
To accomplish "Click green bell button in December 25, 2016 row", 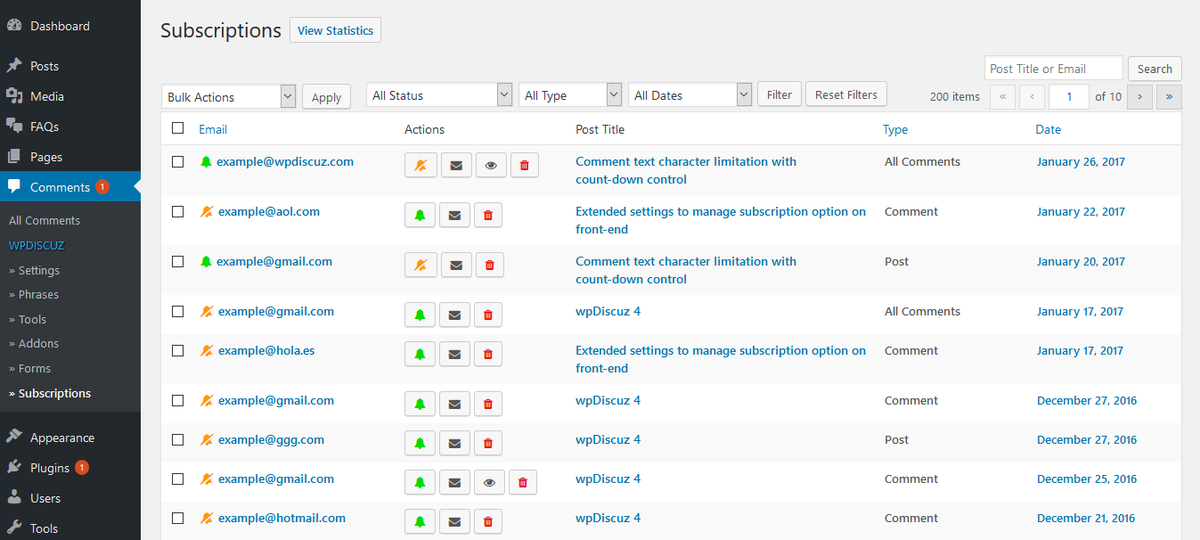I will pos(420,482).
